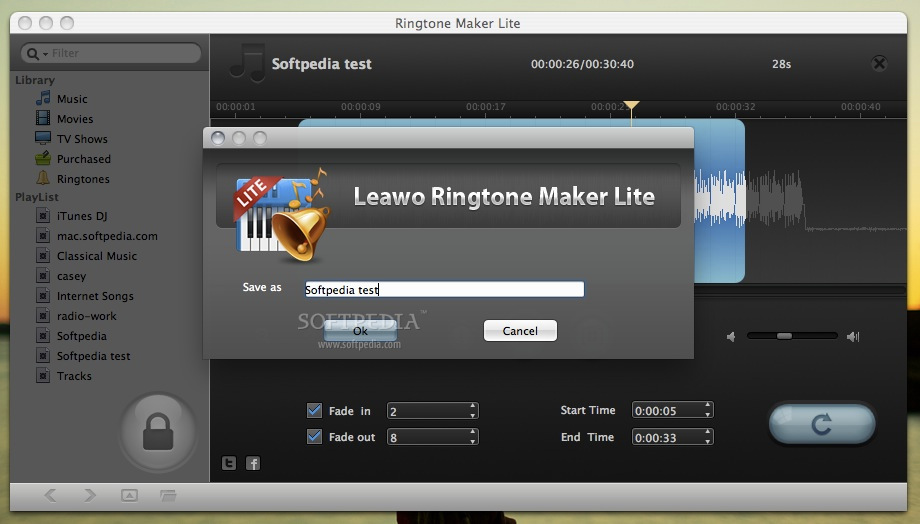Screen dimensions: 920x524
Task: Click the 00:00:32 timeline mark
Action: pyautogui.click(x=735, y=107)
